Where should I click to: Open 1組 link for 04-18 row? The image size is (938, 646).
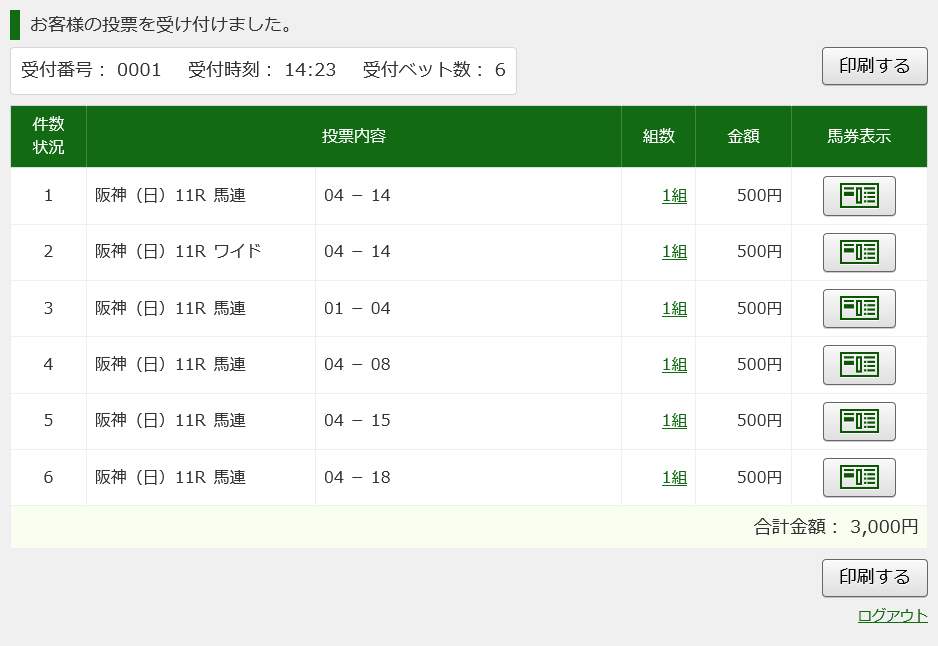pos(674,477)
